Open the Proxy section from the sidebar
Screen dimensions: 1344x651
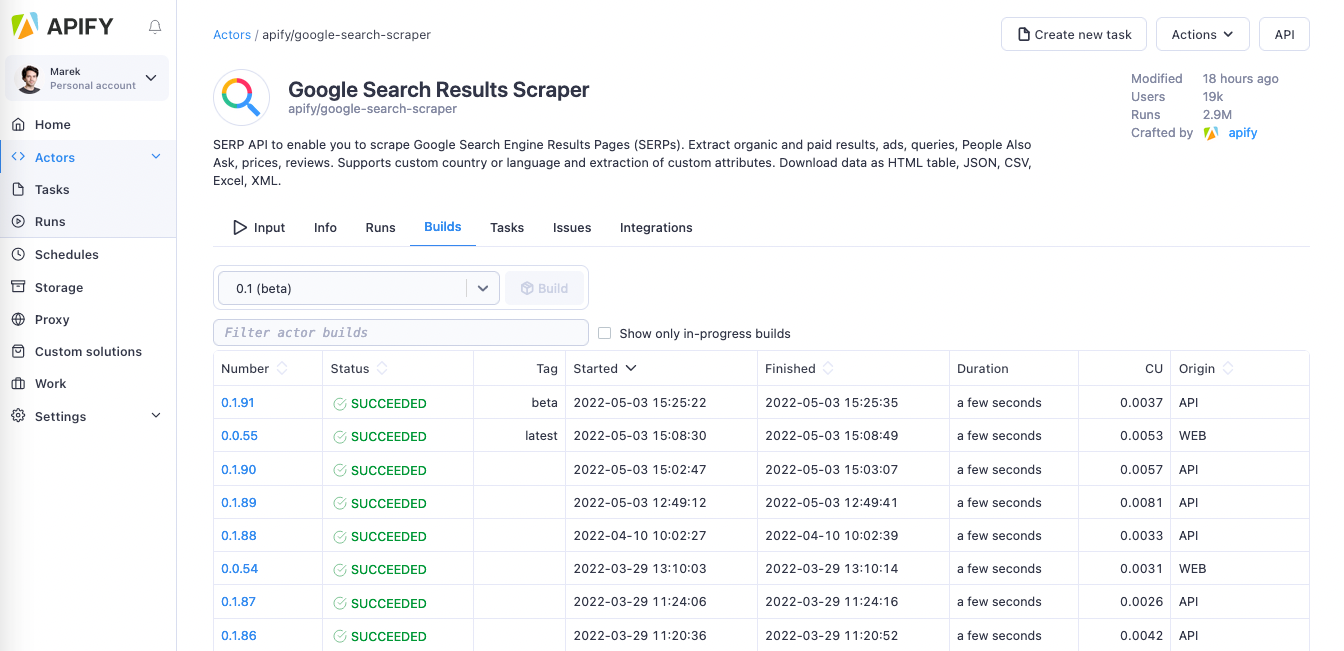click(x=49, y=319)
